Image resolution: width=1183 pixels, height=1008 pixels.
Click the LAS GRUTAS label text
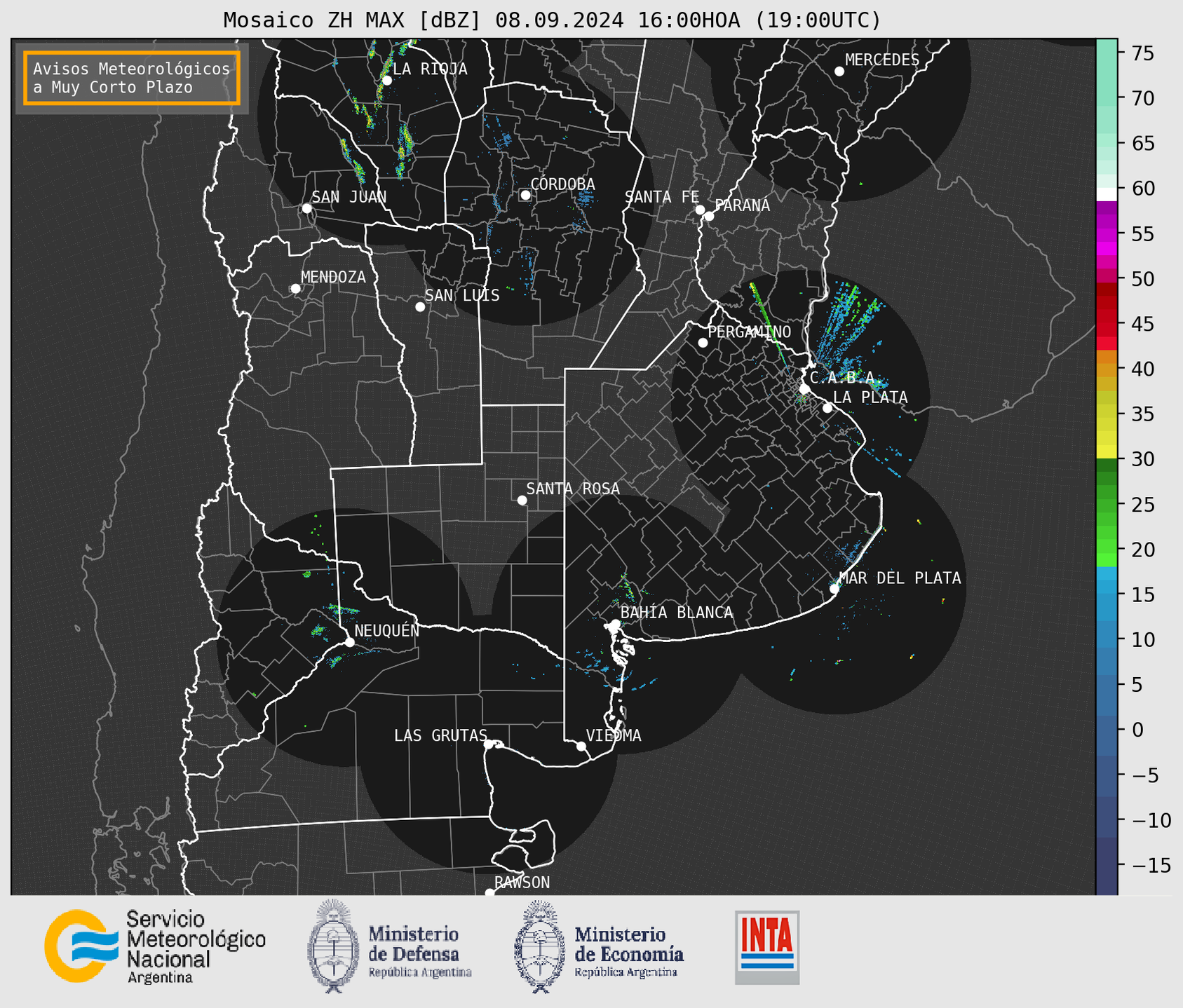[440, 735]
